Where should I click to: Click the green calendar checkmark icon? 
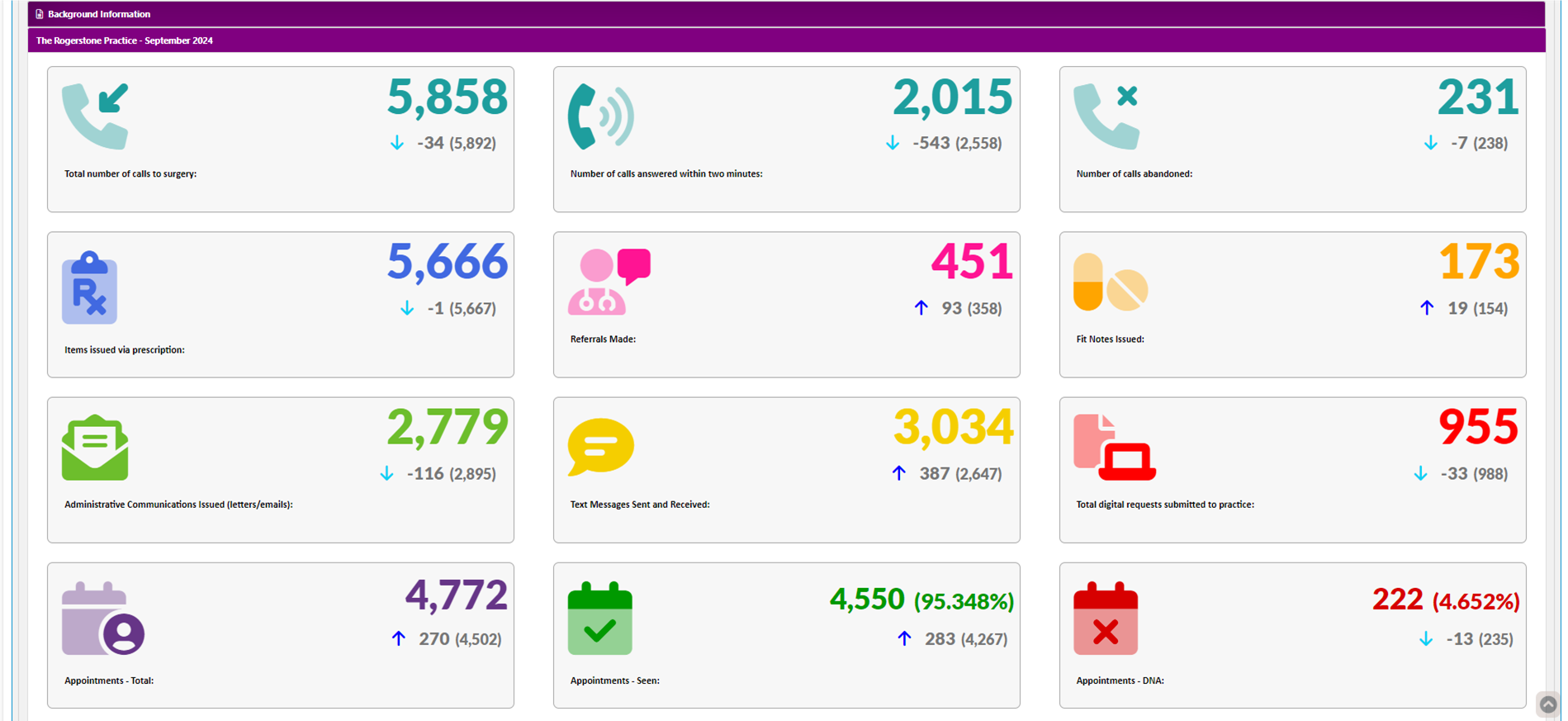tap(600, 619)
